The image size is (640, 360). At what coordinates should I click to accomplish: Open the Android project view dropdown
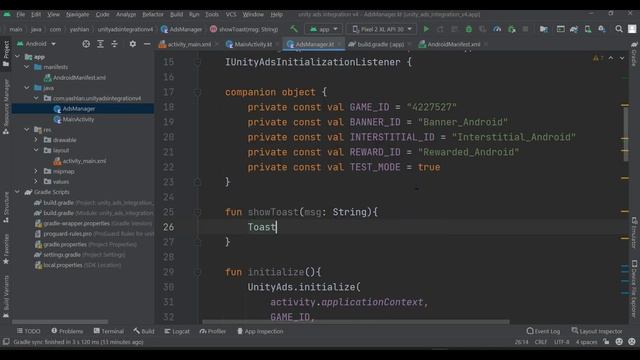(36, 44)
